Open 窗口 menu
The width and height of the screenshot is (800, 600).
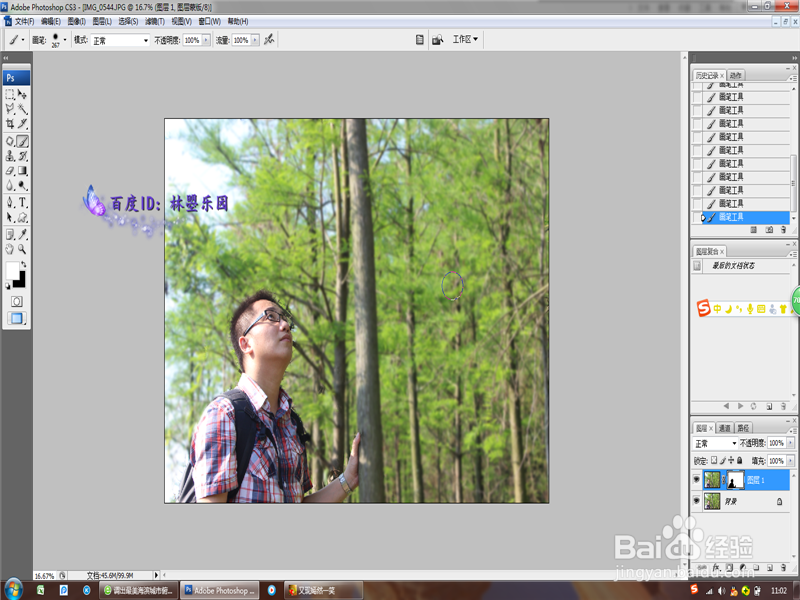(x=209, y=21)
